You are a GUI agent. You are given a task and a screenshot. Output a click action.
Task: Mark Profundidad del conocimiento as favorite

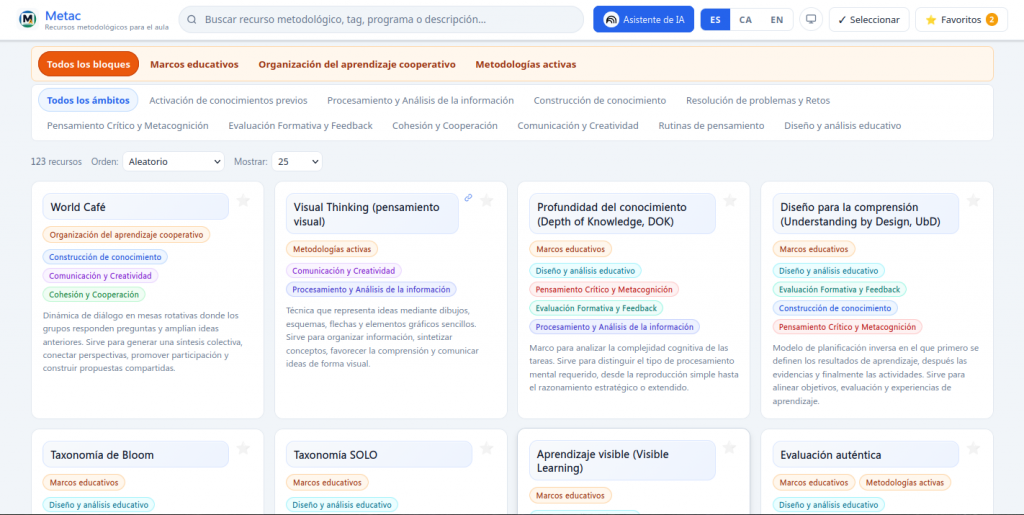tap(730, 201)
